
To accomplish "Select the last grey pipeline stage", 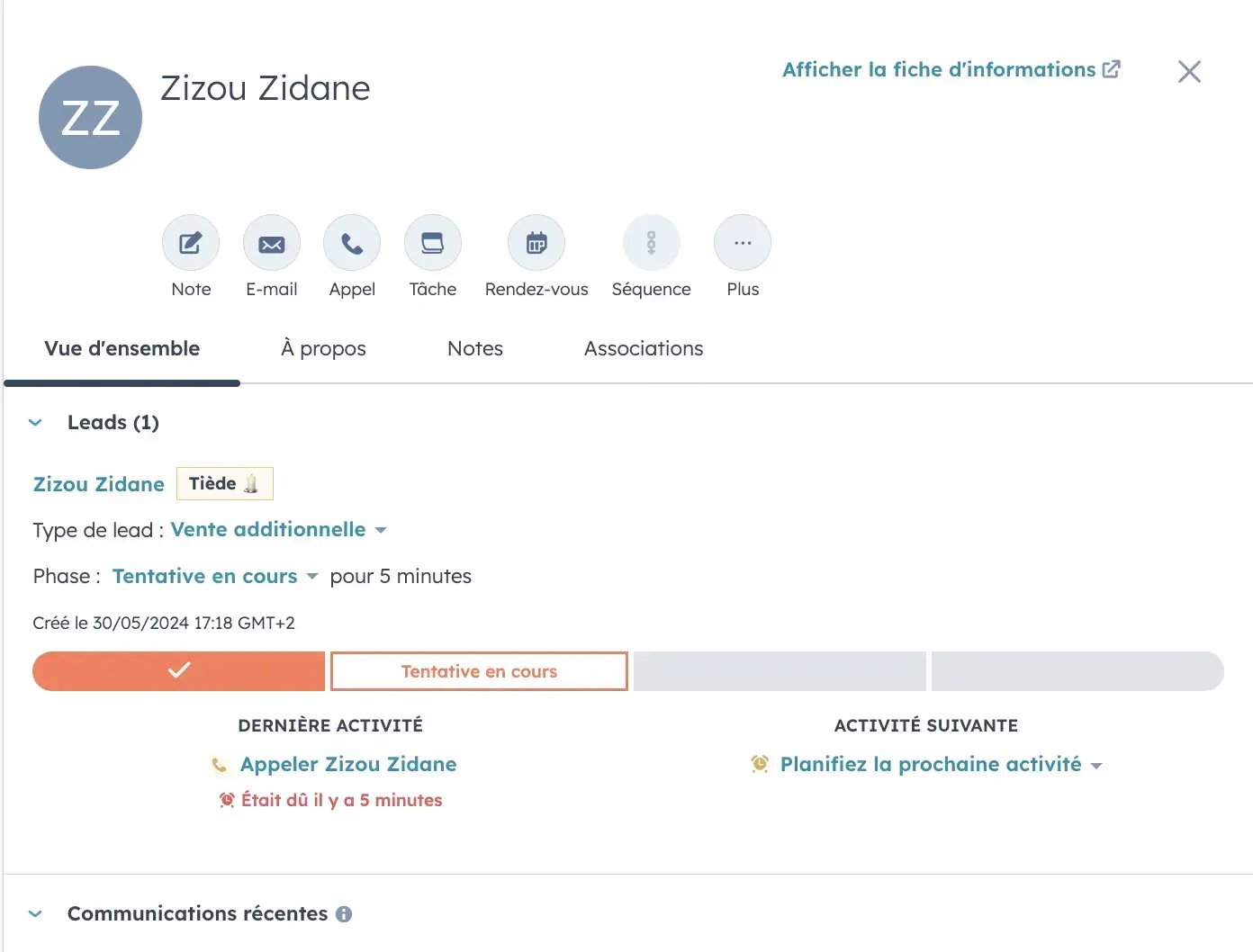I will (x=1077, y=671).
